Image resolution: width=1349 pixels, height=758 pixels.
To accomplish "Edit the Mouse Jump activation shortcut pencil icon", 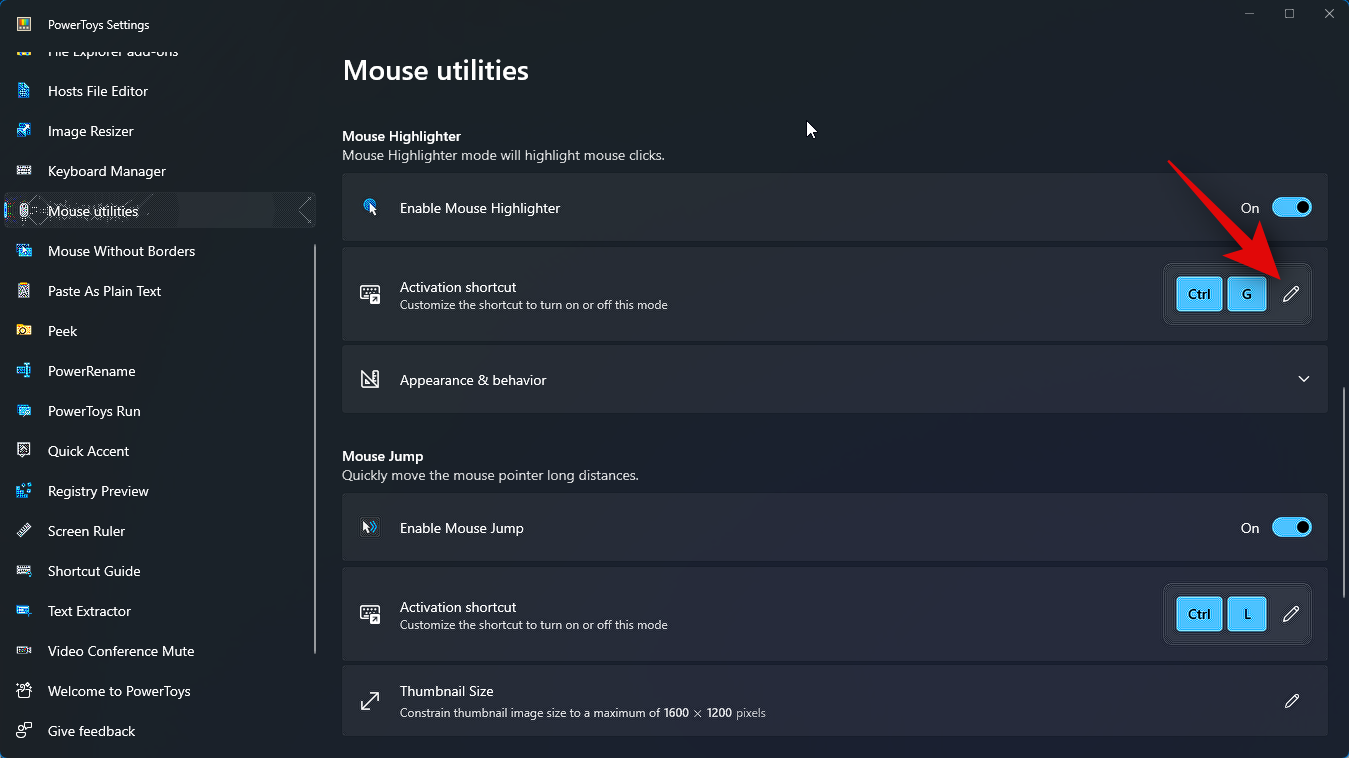I will click(1291, 613).
